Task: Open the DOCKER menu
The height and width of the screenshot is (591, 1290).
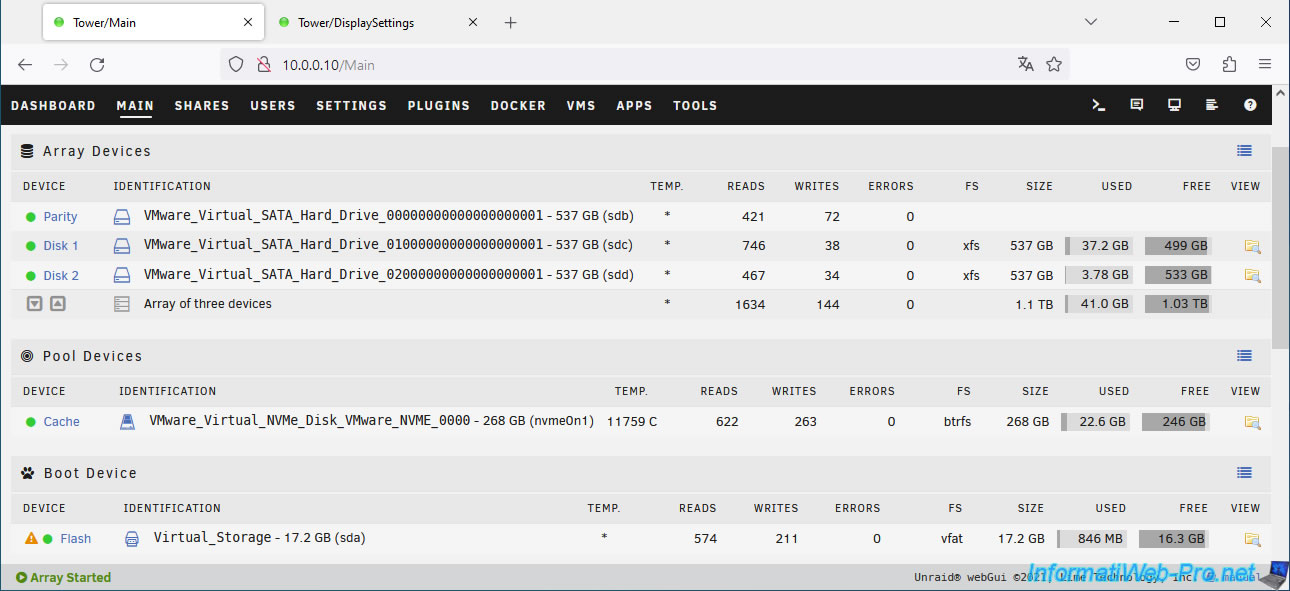Action: [x=518, y=106]
